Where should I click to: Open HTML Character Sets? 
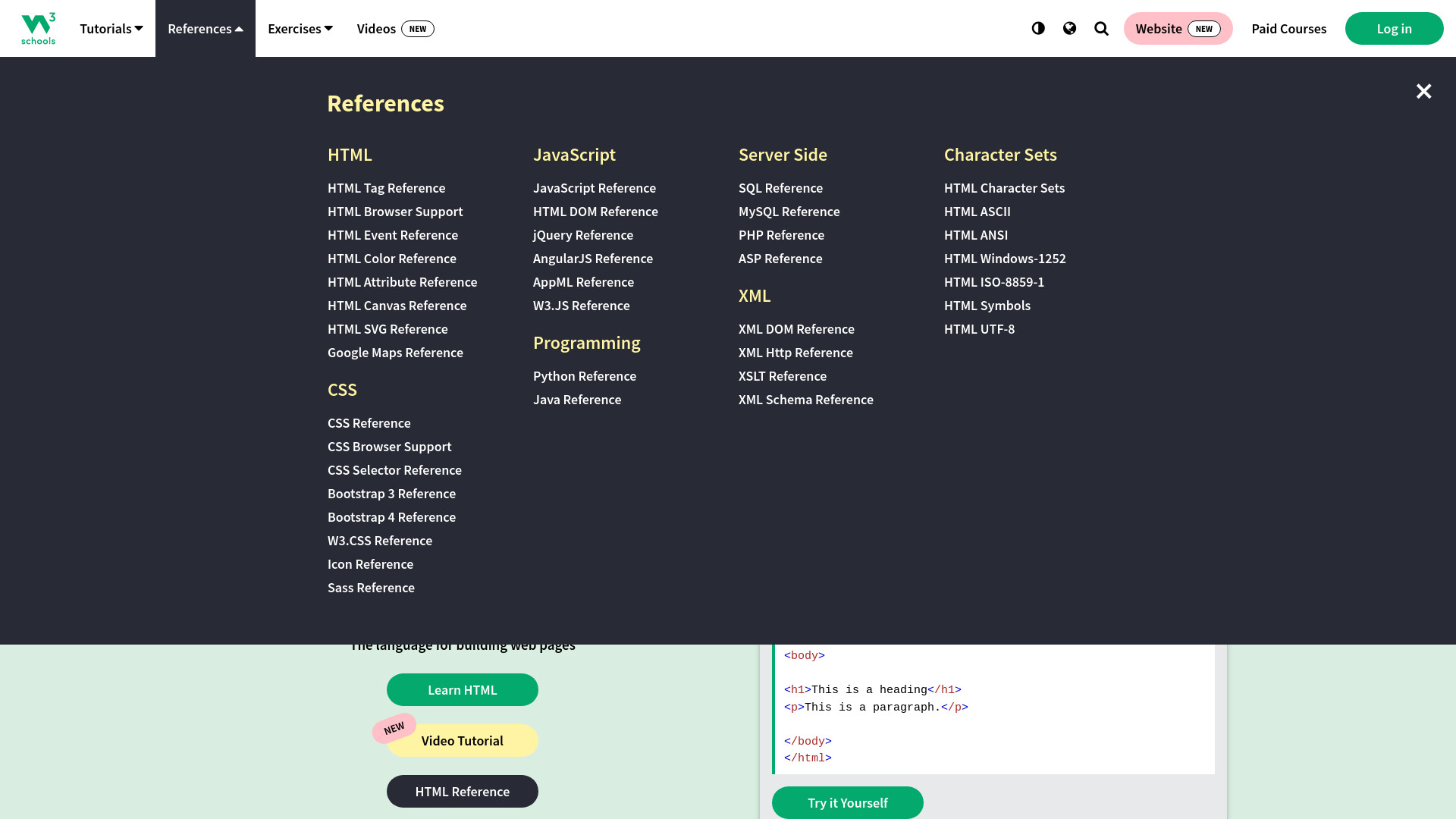point(1004,188)
